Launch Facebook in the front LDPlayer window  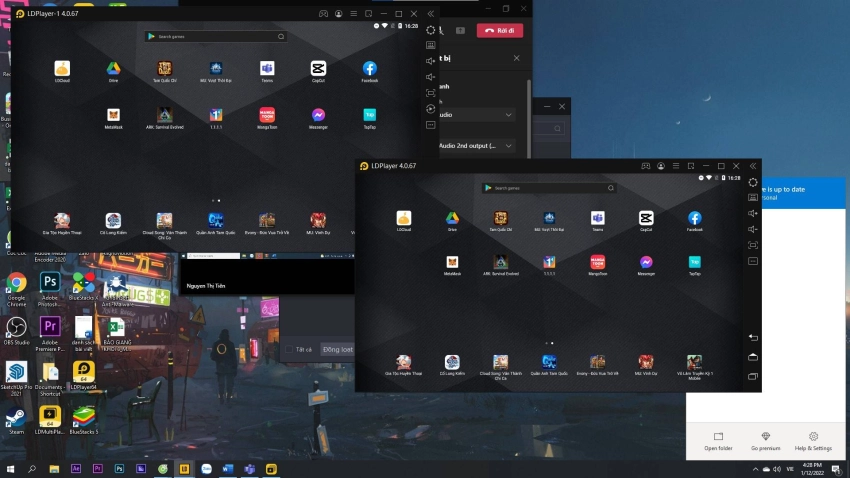694,218
